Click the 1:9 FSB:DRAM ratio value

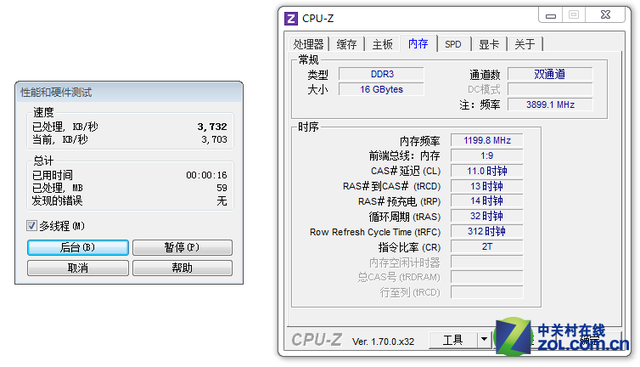pyautogui.click(x=487, y=156)
